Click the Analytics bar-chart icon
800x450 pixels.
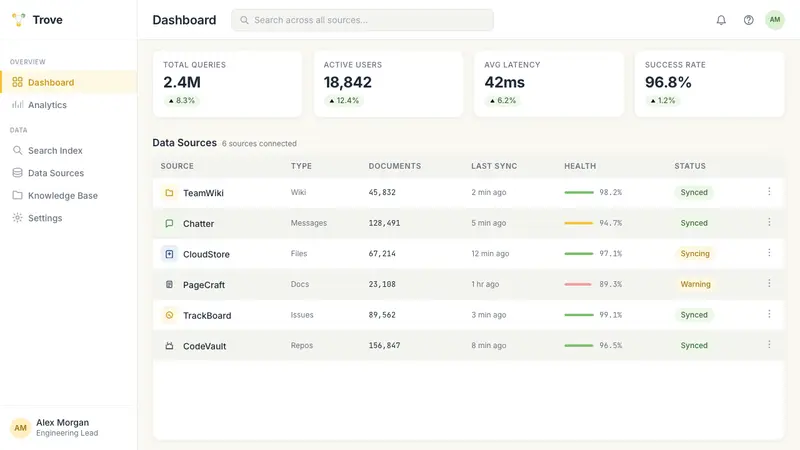17,105
